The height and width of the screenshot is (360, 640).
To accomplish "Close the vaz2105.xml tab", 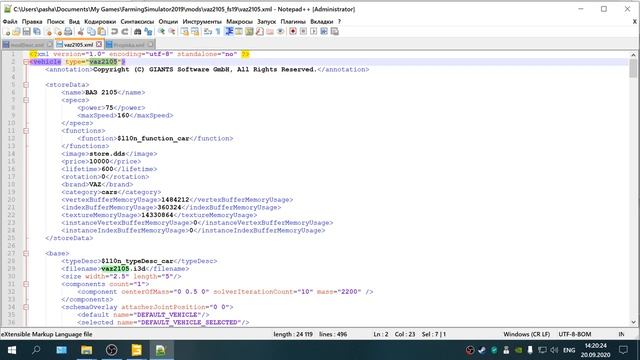I will [99, 44].
